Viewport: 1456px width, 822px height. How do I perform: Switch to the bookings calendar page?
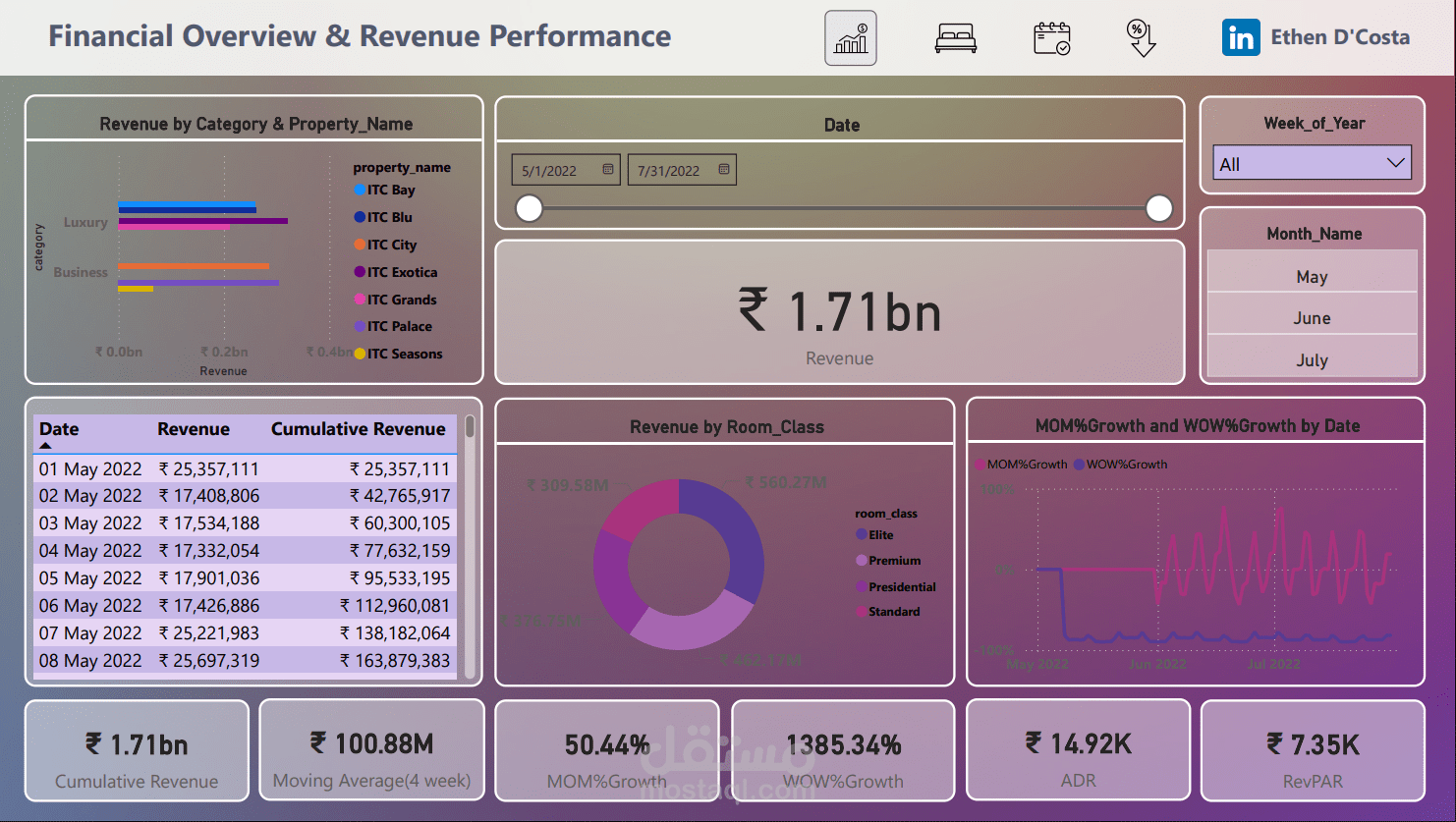click(x=1051, y=37)
